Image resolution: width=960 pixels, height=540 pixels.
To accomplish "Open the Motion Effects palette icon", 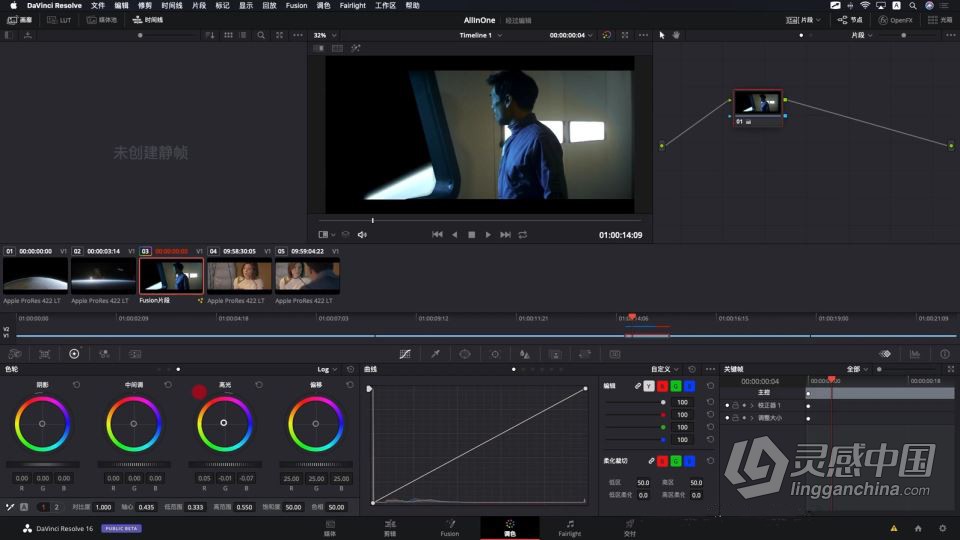I will 135,354.
